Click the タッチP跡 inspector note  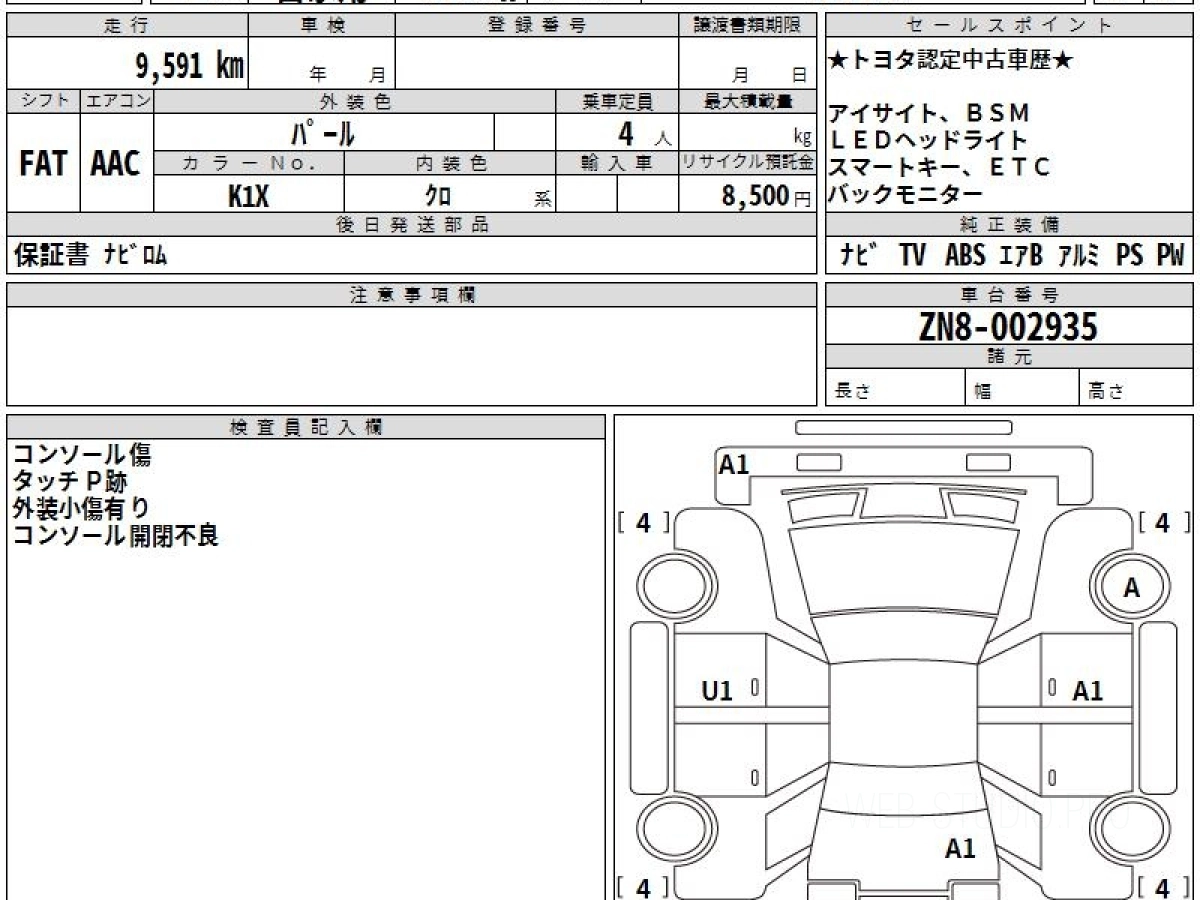(70, 483)
